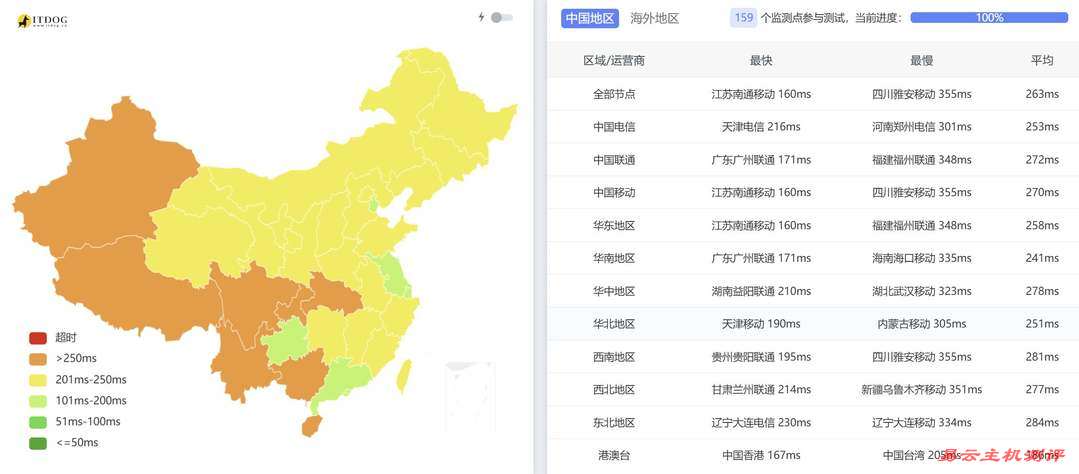This screenshot has width=1079, height=474.
Task: Select the 中国移动 row label
Action: [x=614, y=193]
